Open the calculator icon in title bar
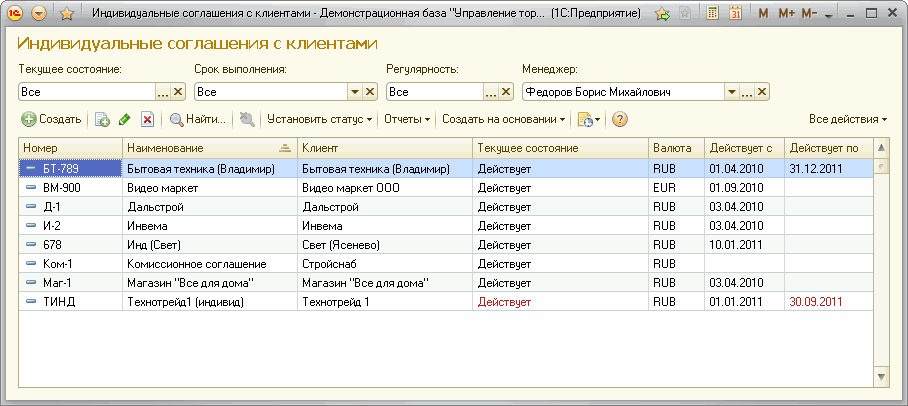 (712, 14)
